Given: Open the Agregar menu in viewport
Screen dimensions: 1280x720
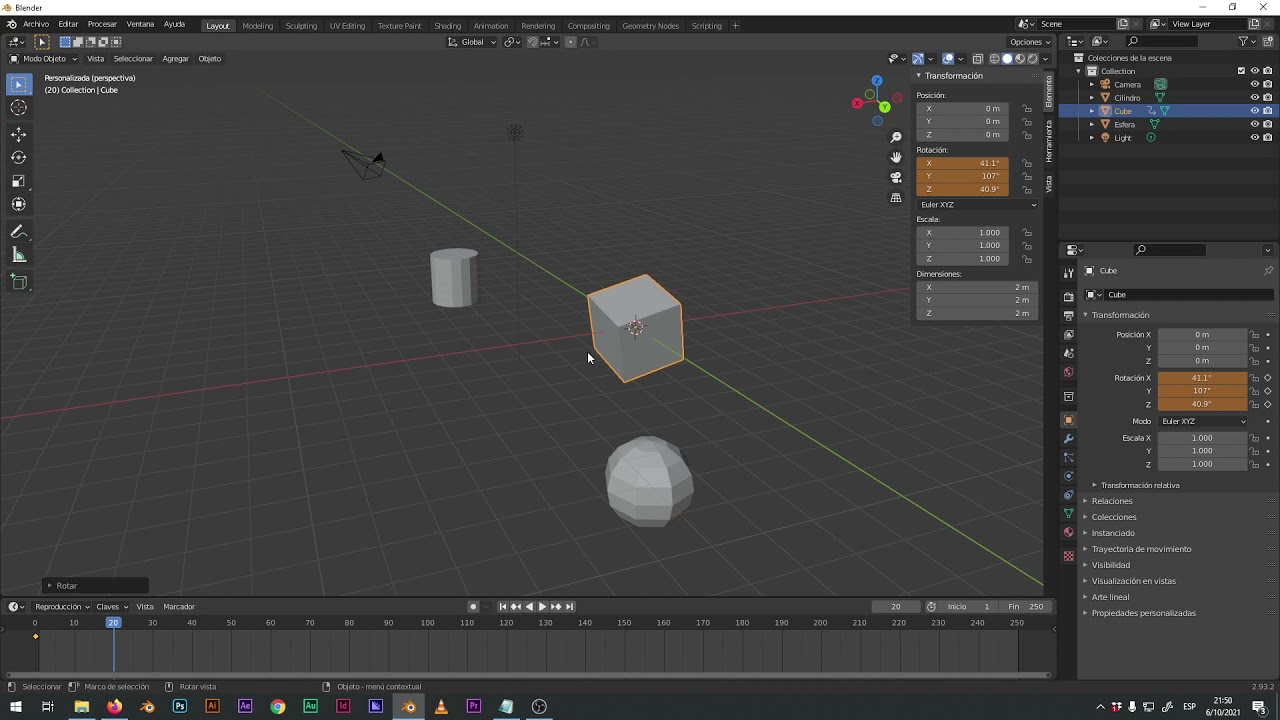Looking at the screenshot, I should (176, 59).
